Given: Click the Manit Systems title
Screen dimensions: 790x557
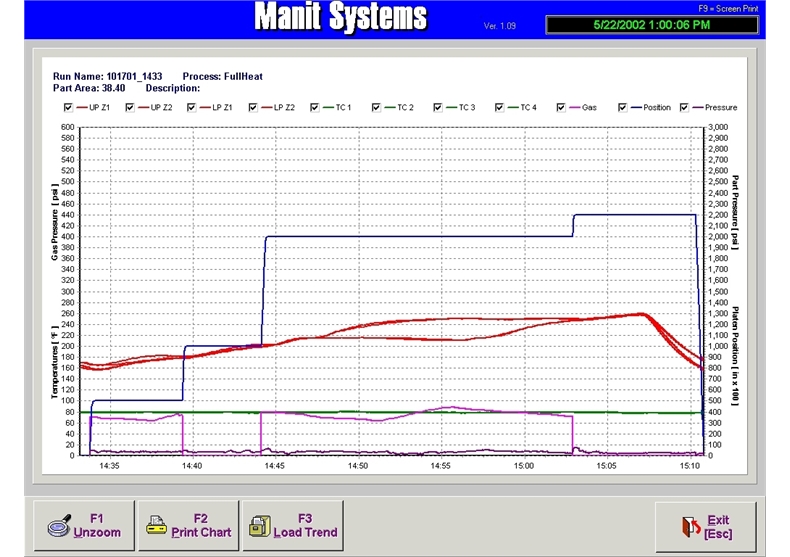Looking at the screenshot, I should tap(341, 18).
